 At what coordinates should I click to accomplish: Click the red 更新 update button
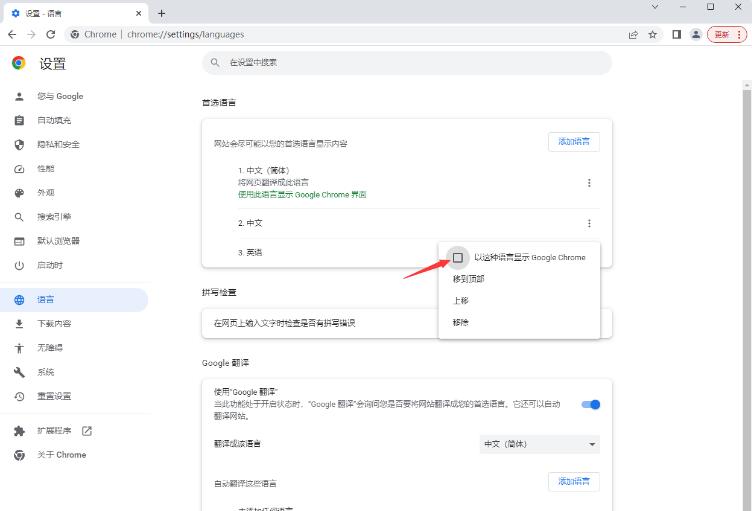pos(722,35)
